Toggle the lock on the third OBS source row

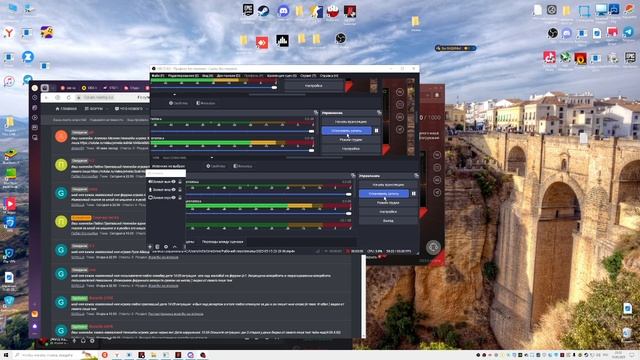(x=180, y=197)
